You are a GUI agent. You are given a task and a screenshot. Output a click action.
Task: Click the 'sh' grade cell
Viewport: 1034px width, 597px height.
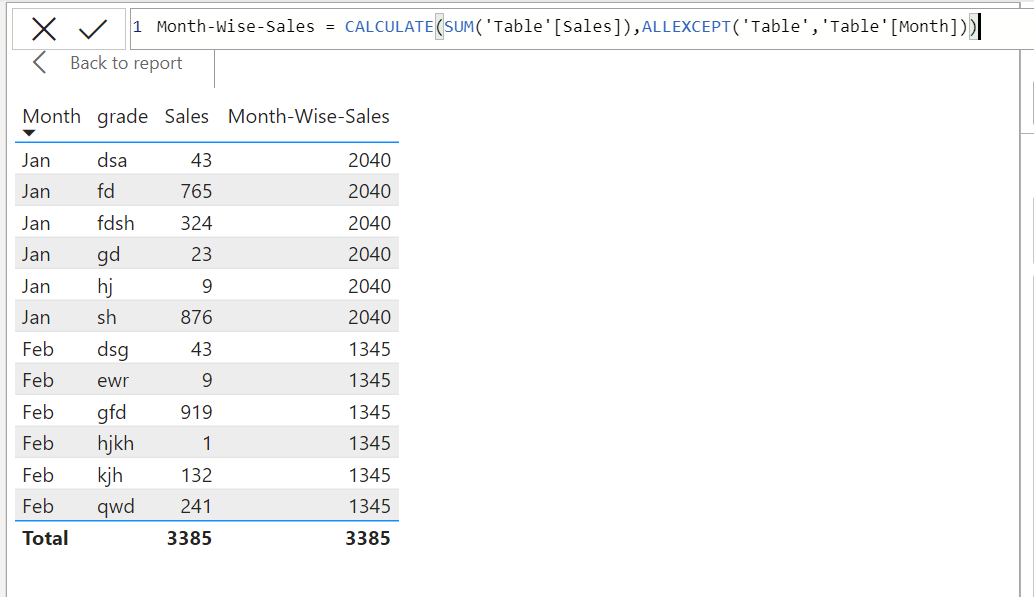(107, 317)
